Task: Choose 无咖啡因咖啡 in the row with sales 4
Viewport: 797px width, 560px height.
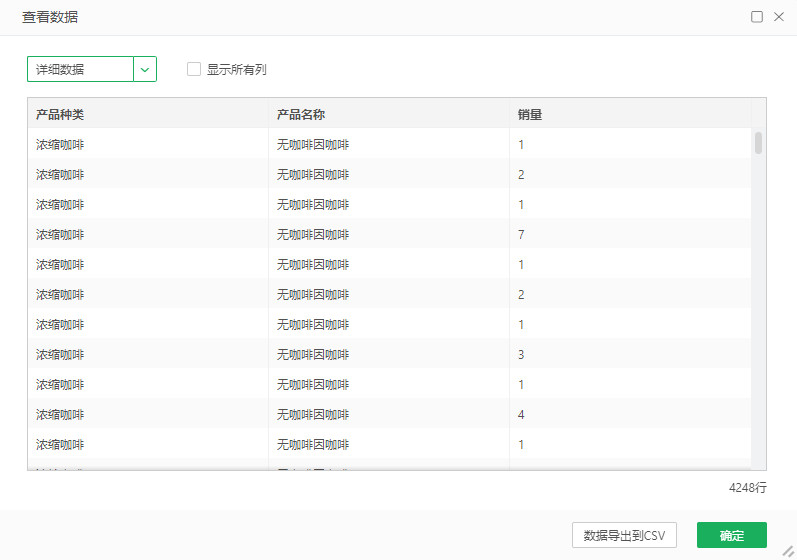Action: (x=313, y=415)
